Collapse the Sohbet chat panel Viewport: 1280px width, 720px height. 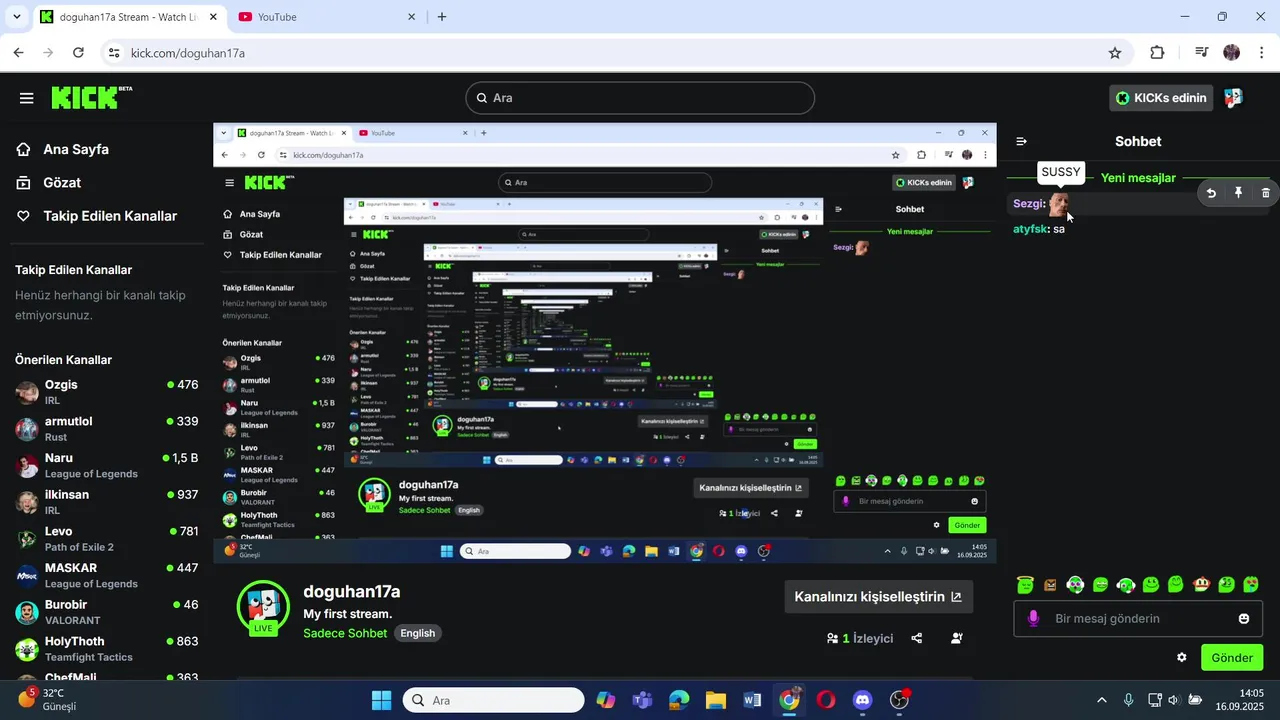coord(1021,141)
